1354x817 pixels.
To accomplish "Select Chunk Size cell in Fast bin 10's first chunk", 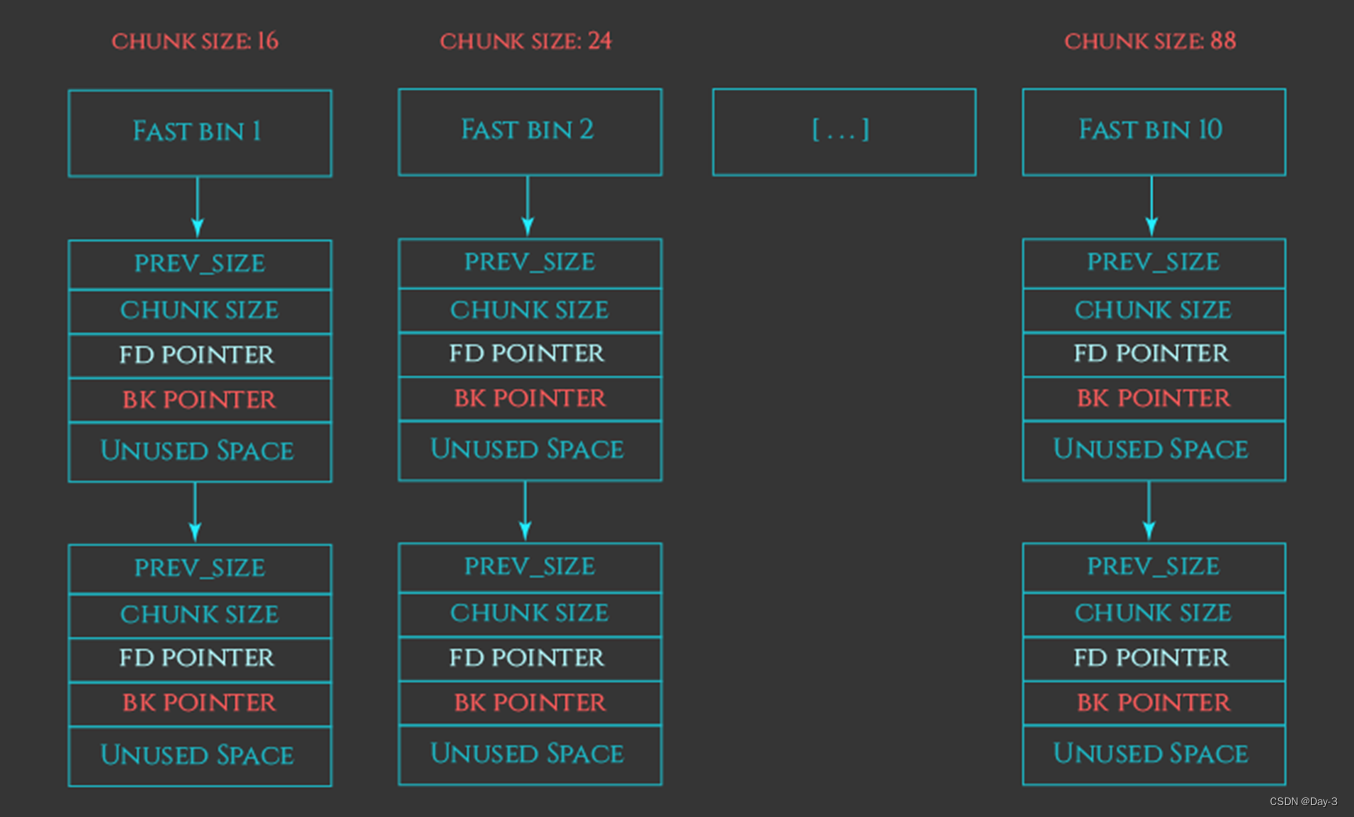I will [1153, 310].
